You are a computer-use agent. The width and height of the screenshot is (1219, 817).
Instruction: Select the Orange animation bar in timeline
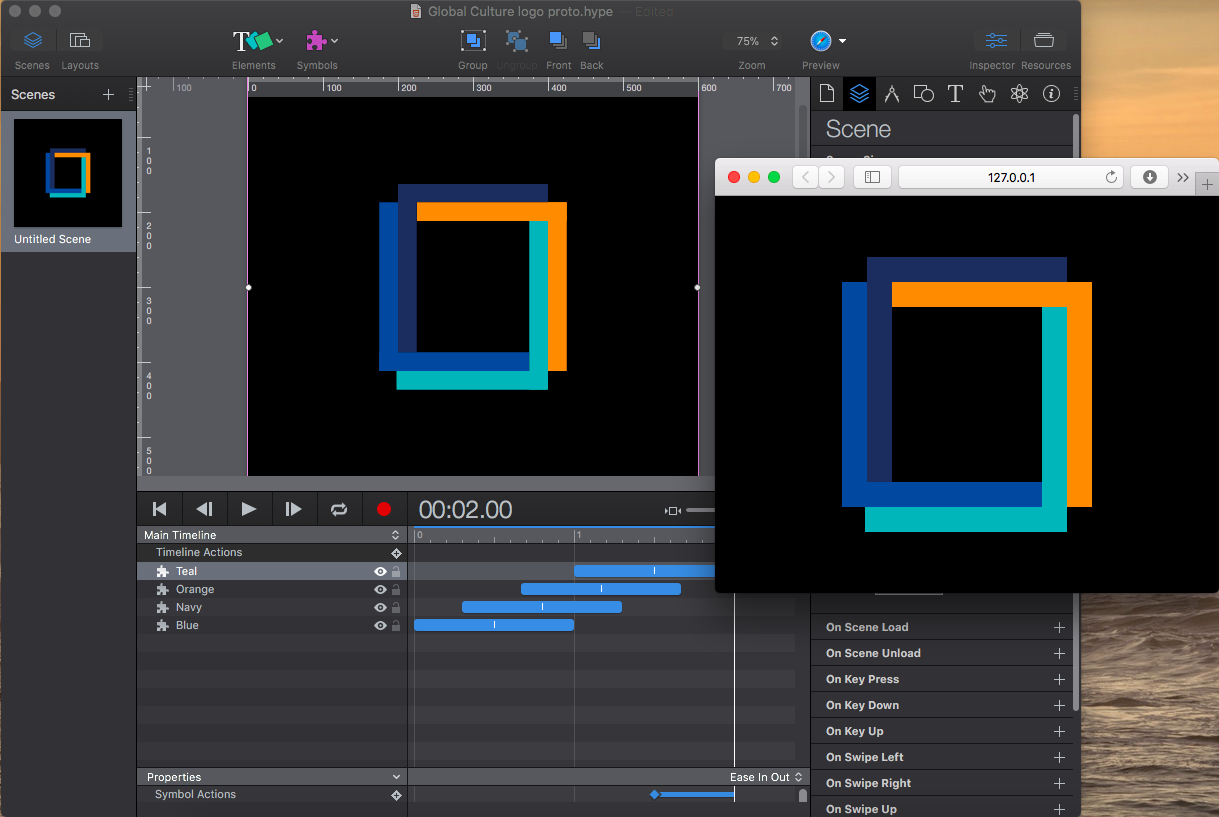point(601,589)
